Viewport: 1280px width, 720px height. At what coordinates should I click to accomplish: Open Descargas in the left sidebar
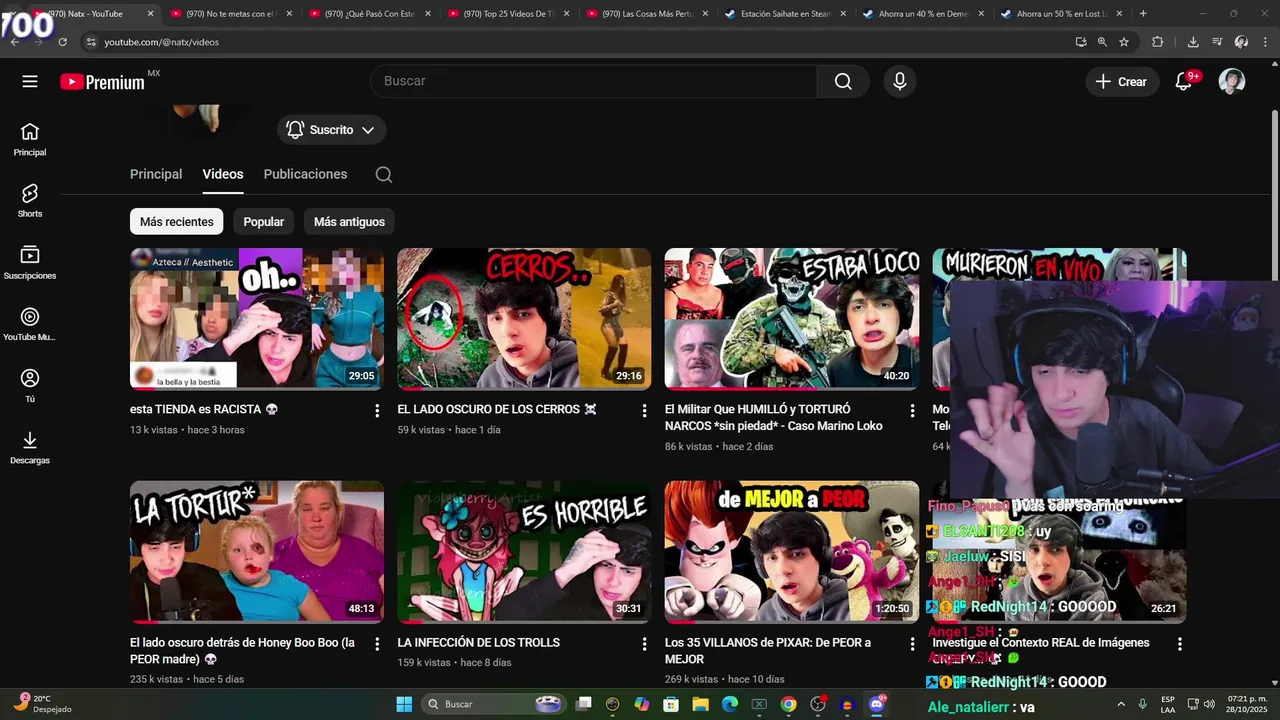(x=30, y=448)
